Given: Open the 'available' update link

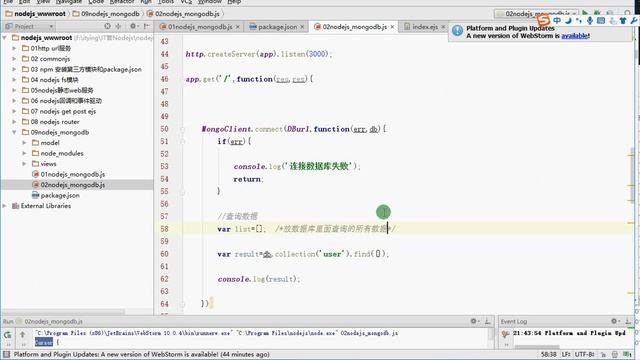Looking at the screenshot, I should [575, 36].
